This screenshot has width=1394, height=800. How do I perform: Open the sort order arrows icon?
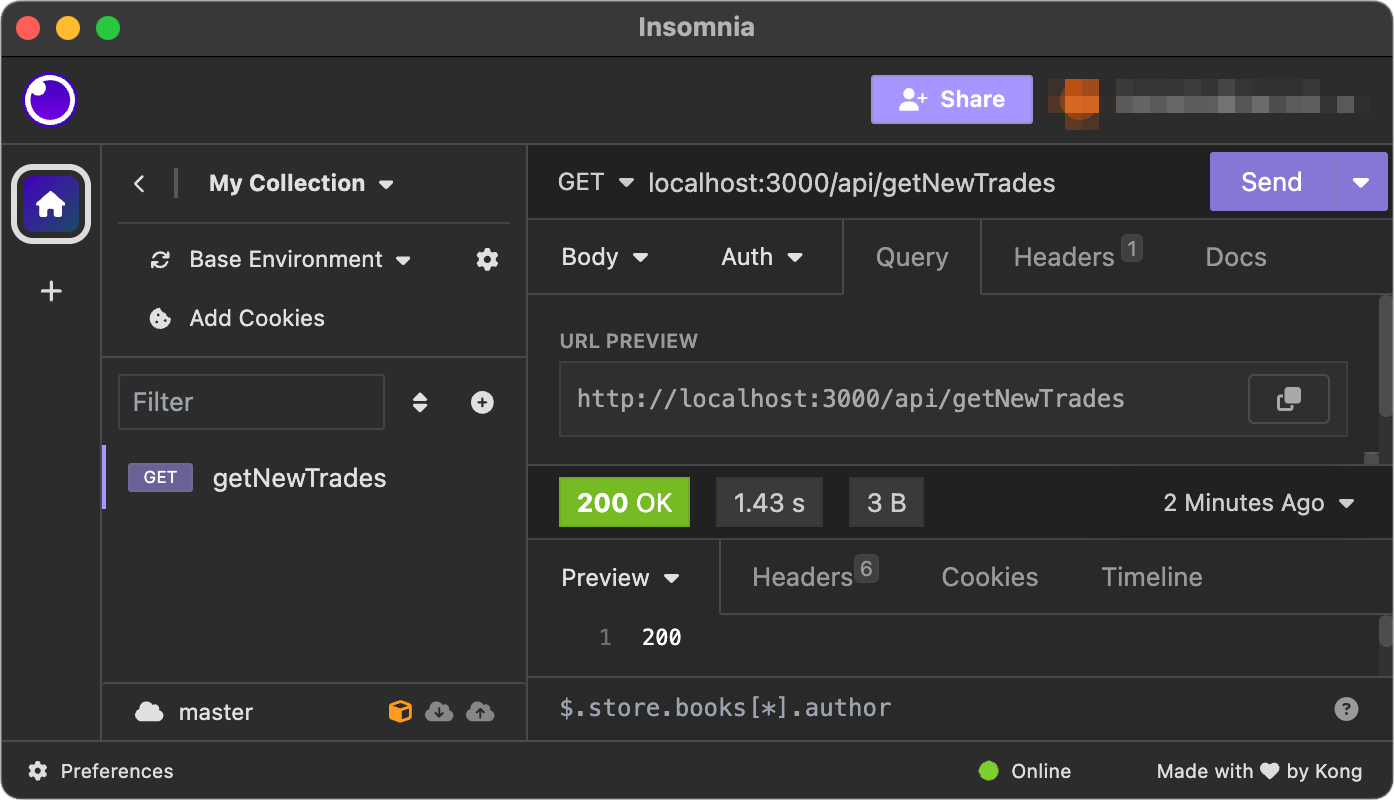coord(420,402)
